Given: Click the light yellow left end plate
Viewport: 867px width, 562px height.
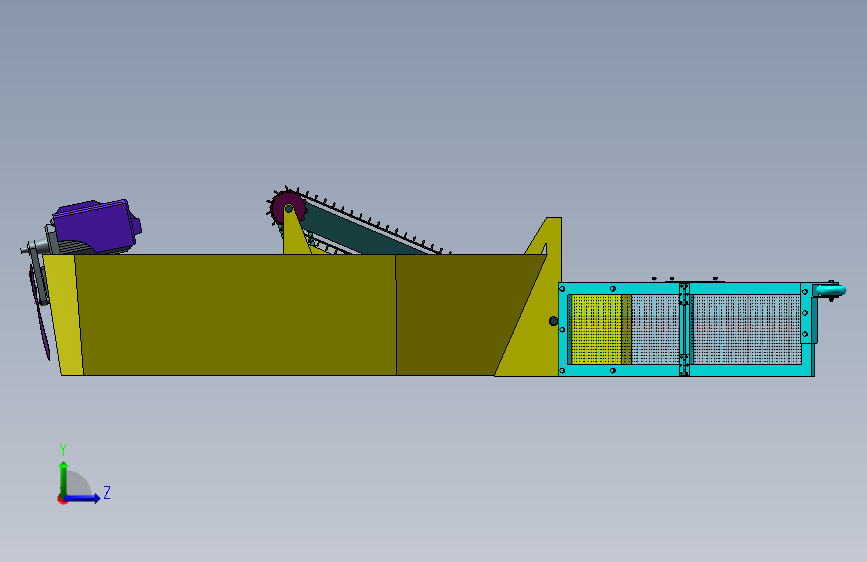Looking at the screenshot, I should pos(62,315).
